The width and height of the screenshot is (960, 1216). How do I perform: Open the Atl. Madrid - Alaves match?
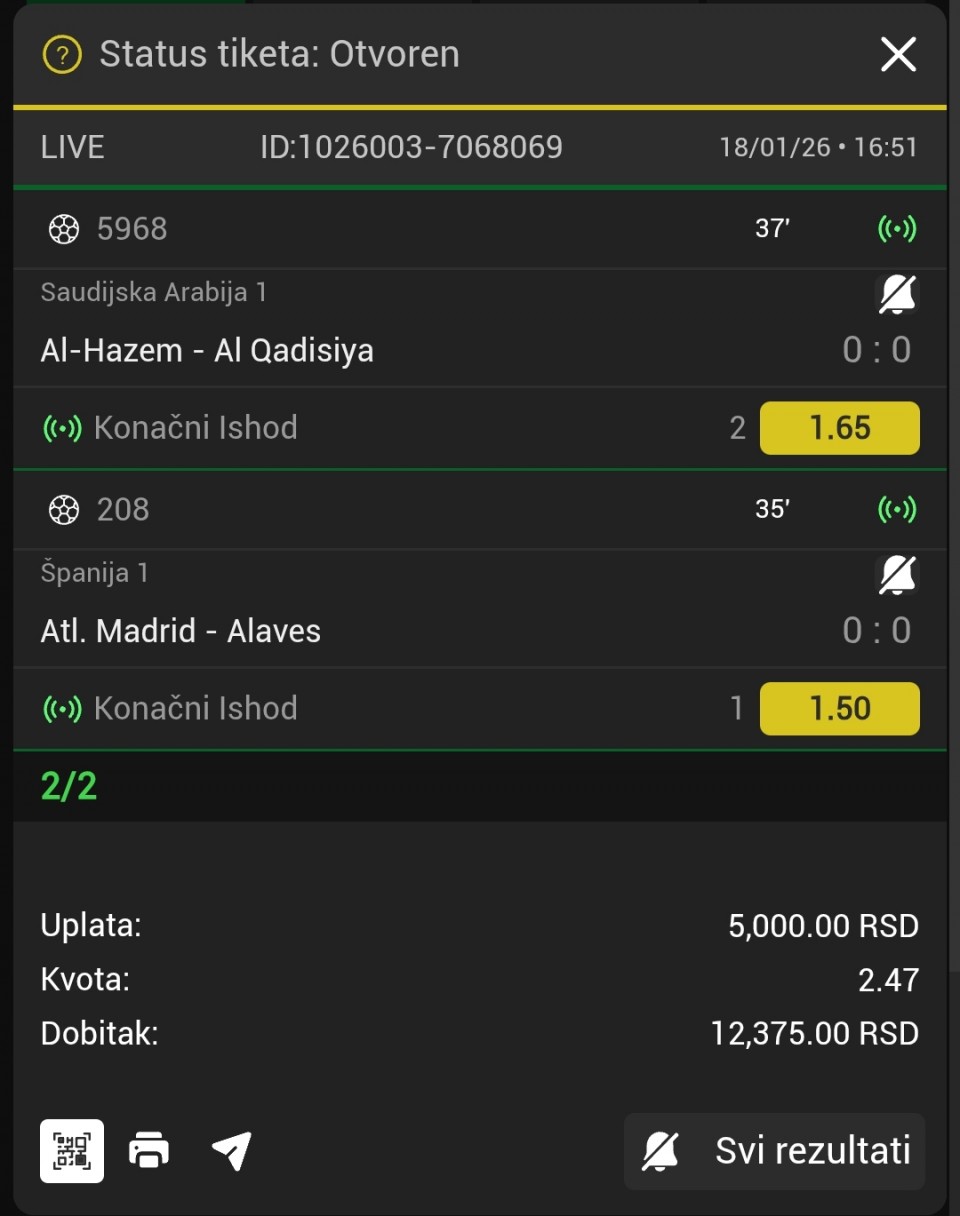(x=181, y=630)
